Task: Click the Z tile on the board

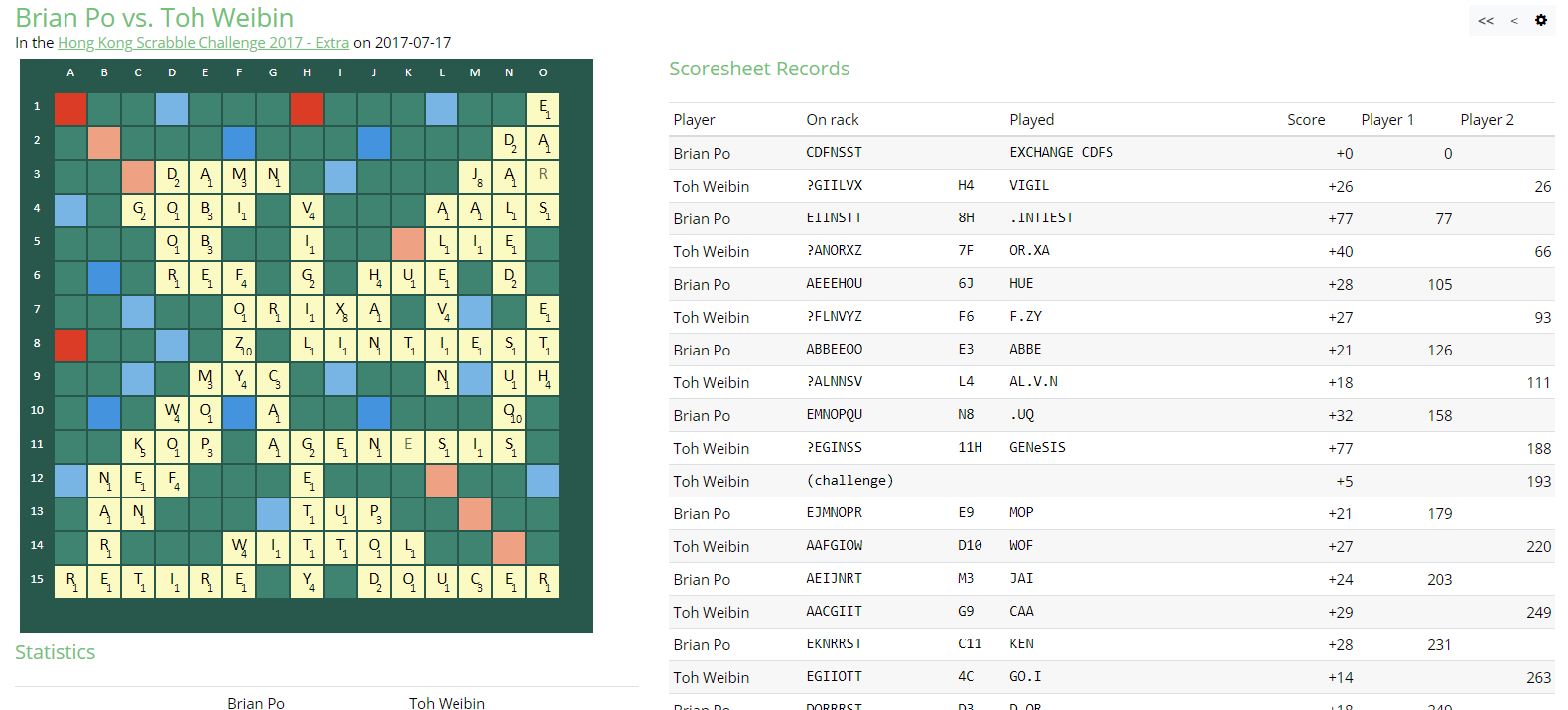Action: pos(239,346)
